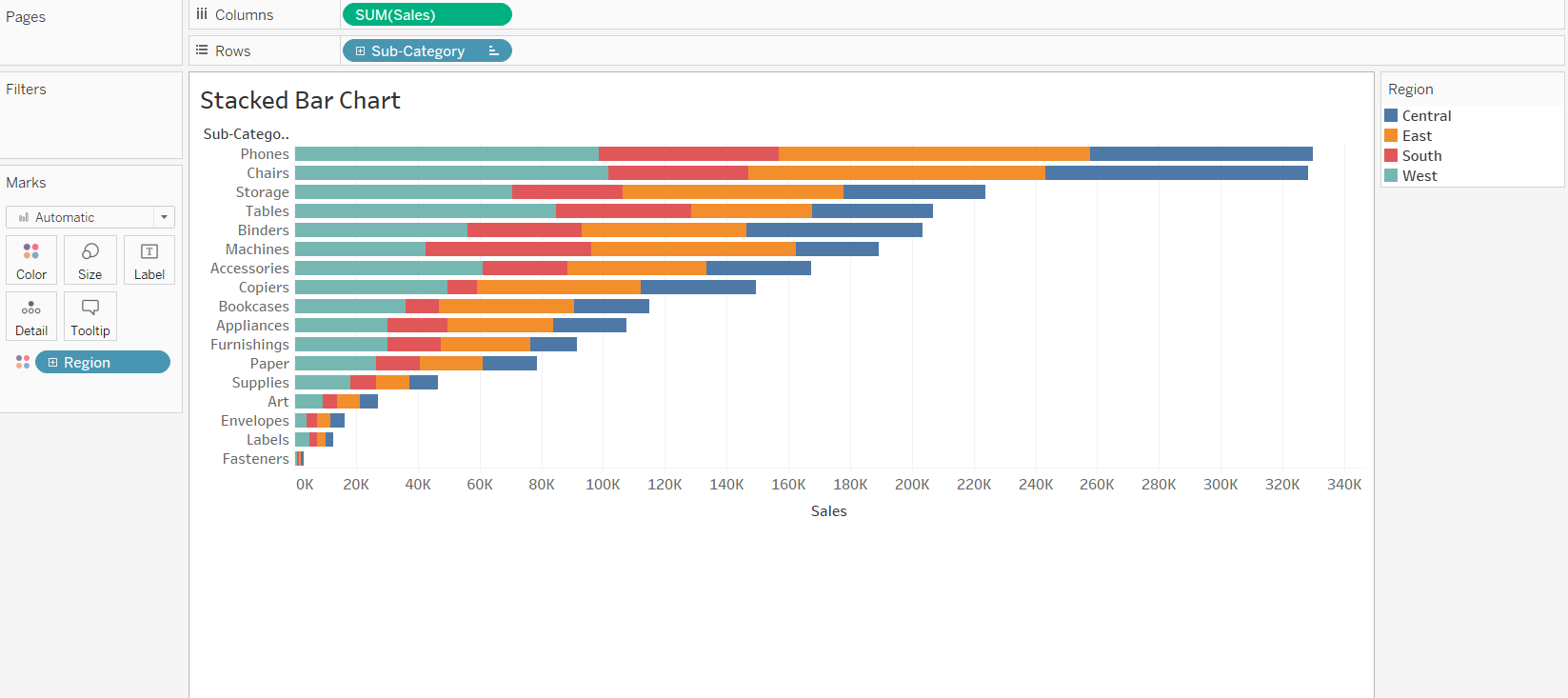
Task: Open the Color marks card button
Action: tap(31, 260)
